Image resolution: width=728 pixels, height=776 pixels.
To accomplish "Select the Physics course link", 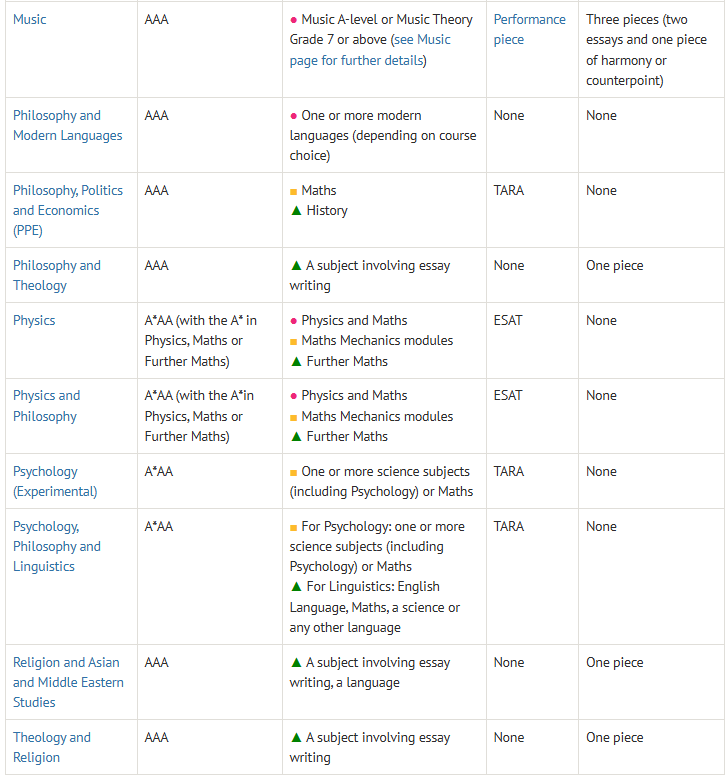I will pyautogui.click(x=34, y=320).
